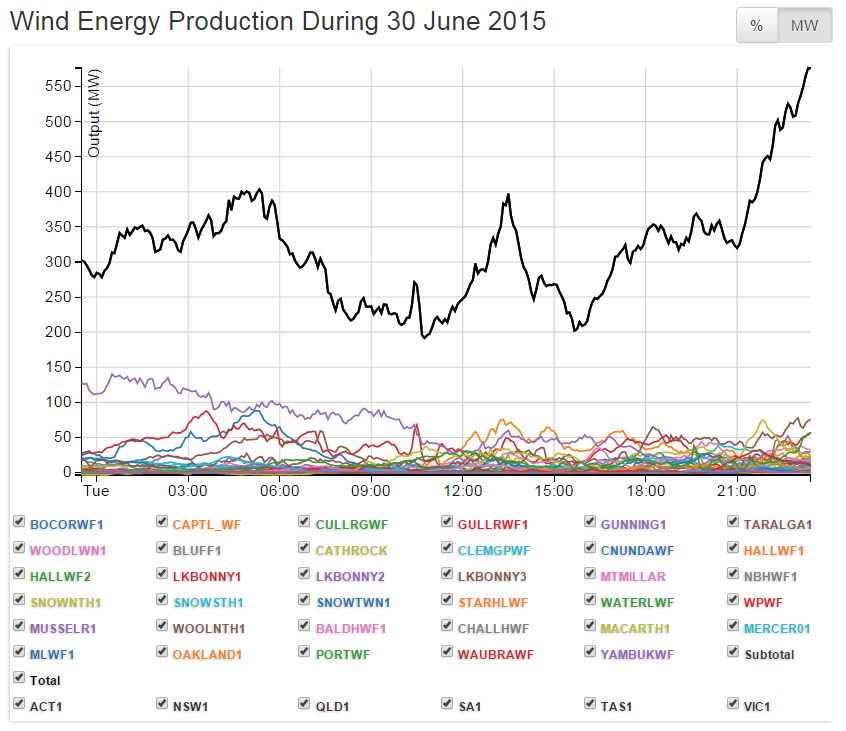The width and height of the screenshot is (846, 731).
Task: Click the WAUBRAWF legend label
Action: click(x=495, y=654)
